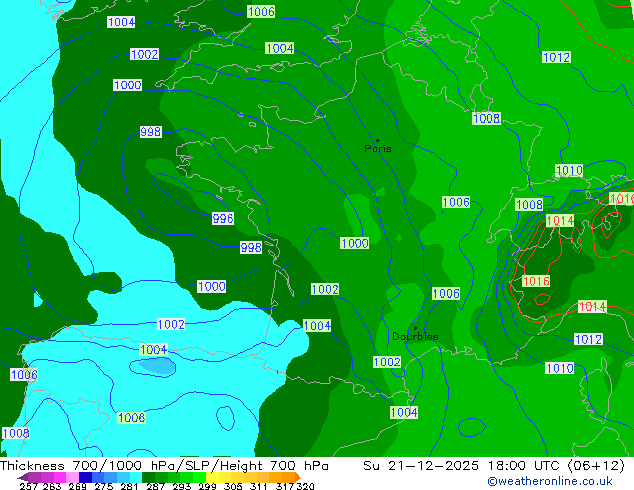Click the weatheronline.co.uk copyright link
Screen dimensions: 634x490
(550, 481)
